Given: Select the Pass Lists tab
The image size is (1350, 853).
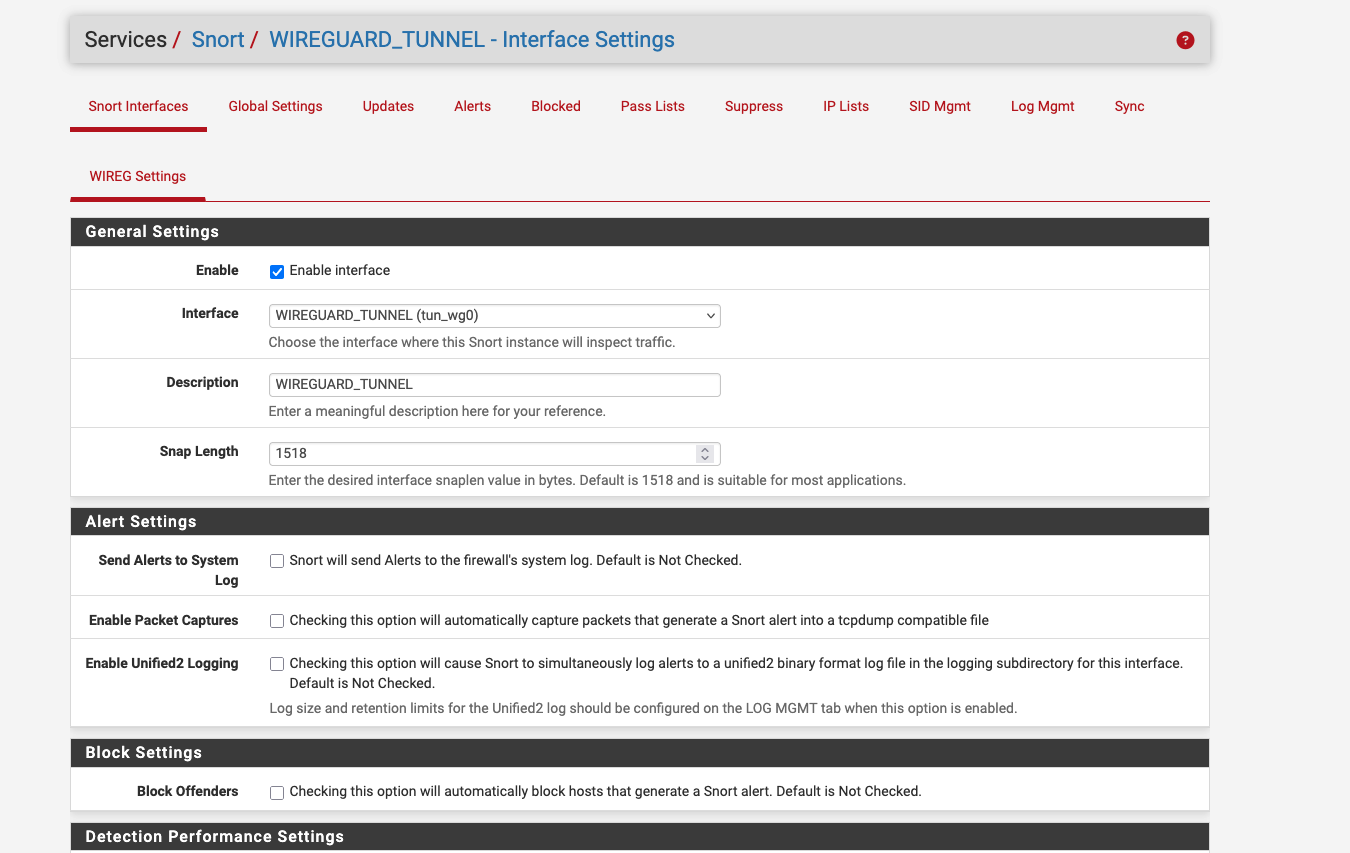Looking at the screenshot, I should point(652,107).
